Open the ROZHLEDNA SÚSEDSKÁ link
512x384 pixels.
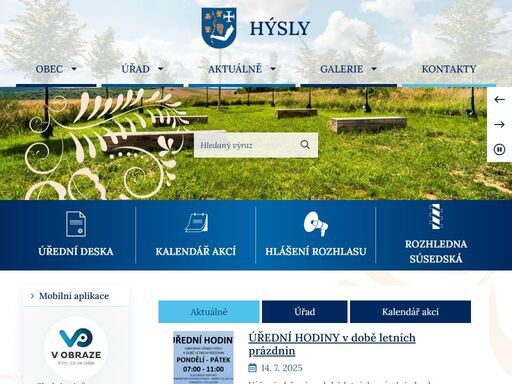pos(436,251)
